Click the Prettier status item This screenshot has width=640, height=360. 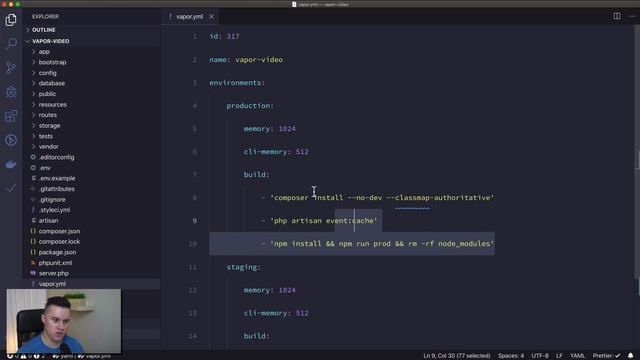(x=606, y=356)
